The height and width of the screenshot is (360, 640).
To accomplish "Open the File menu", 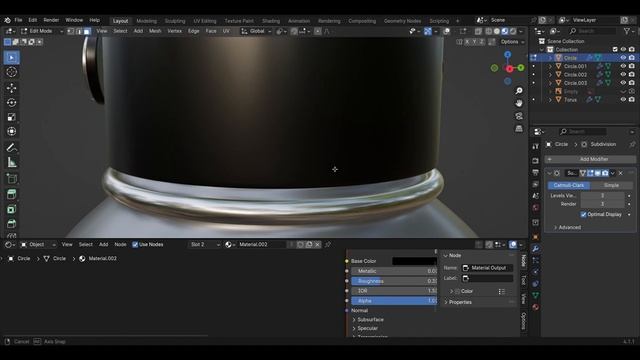I will tap(18, 20).
